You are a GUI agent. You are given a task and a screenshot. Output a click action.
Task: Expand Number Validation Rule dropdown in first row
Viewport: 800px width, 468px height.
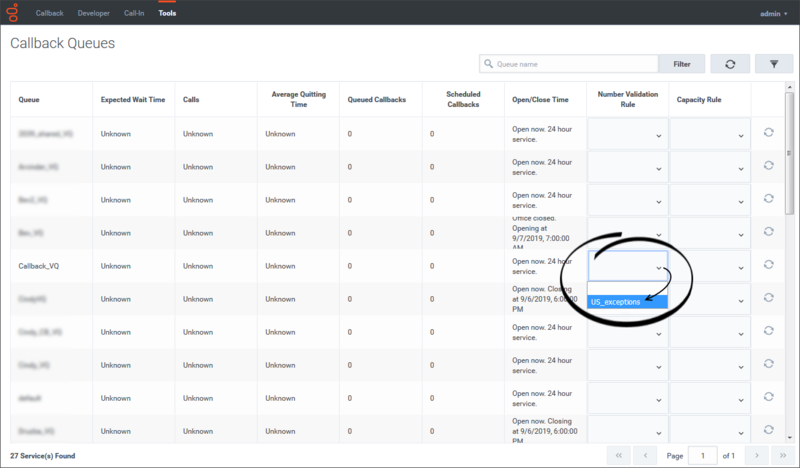coord(627,134)
